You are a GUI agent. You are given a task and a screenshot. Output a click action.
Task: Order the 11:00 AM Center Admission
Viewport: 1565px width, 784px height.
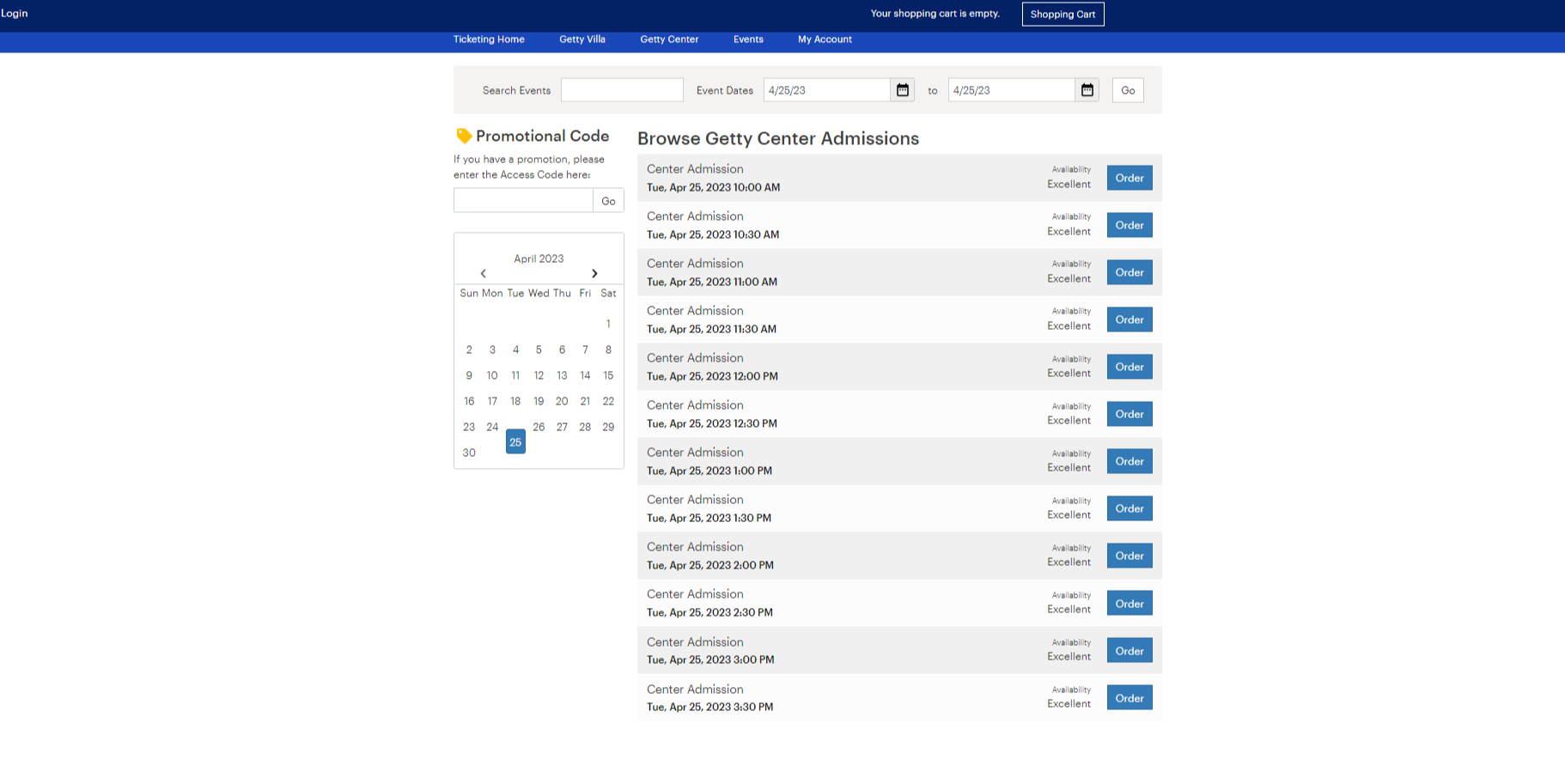(x=1130, y=272)
